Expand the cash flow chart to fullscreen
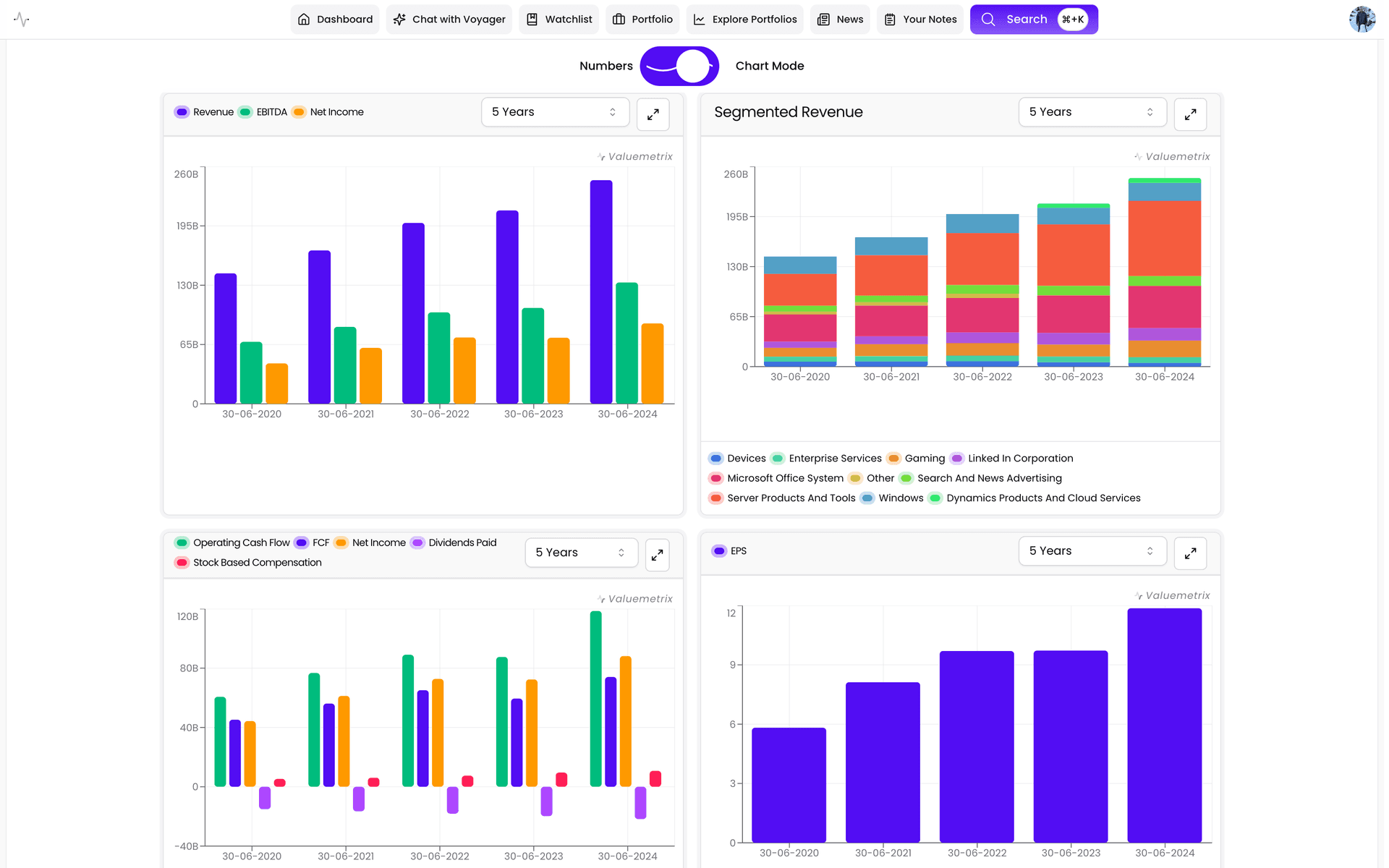Viewport: 1389px width, 868px height. click(657, 554)
